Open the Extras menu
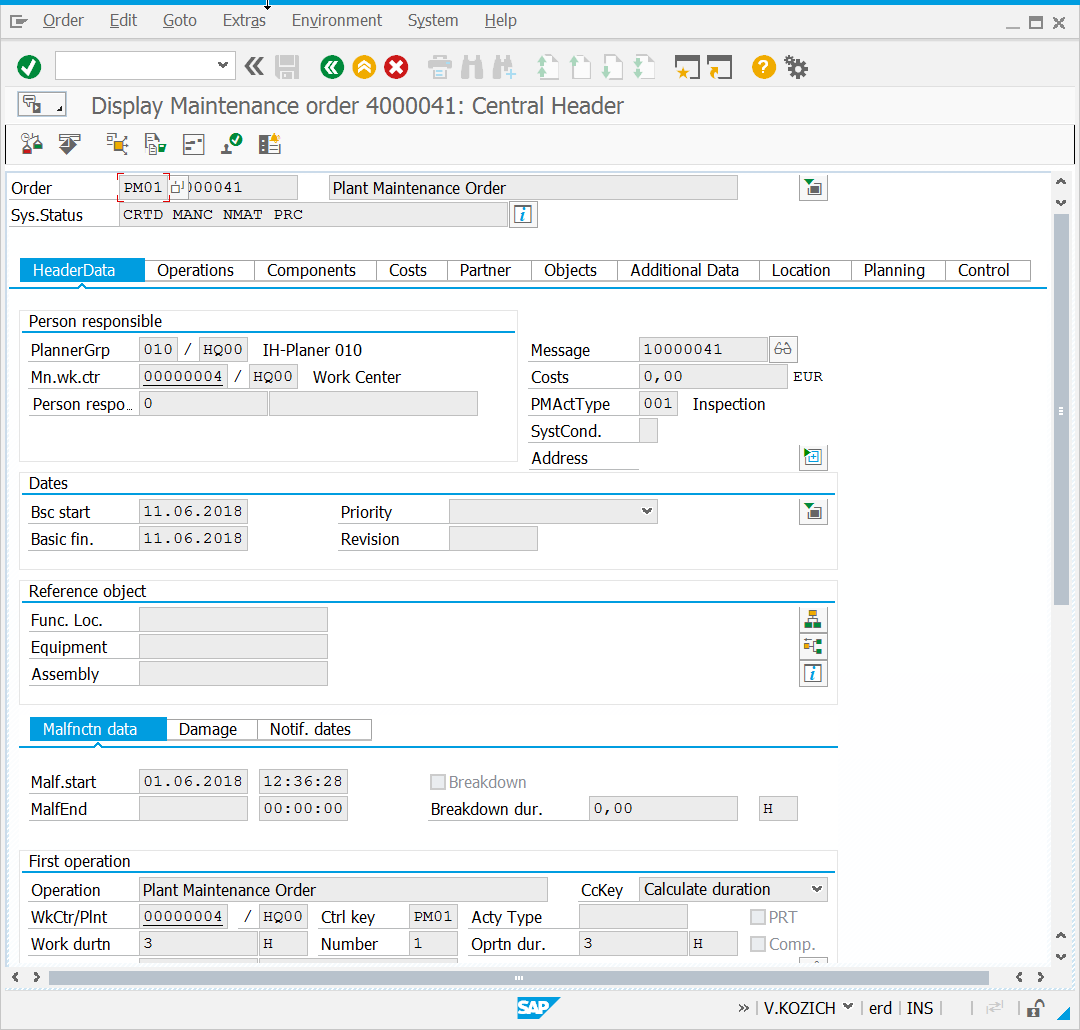 tap(244, 21)
